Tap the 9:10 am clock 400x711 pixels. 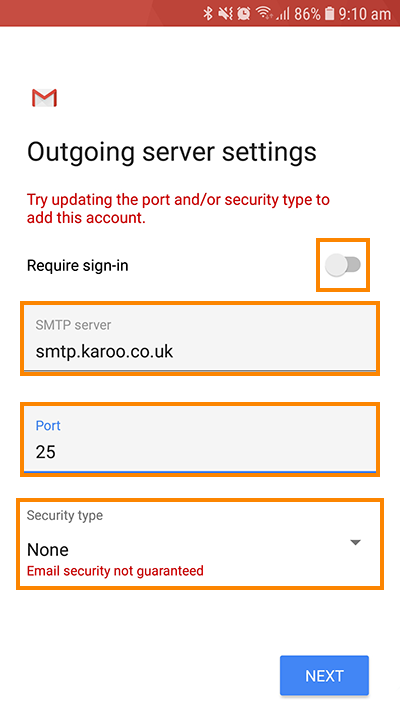click(365, 14)
